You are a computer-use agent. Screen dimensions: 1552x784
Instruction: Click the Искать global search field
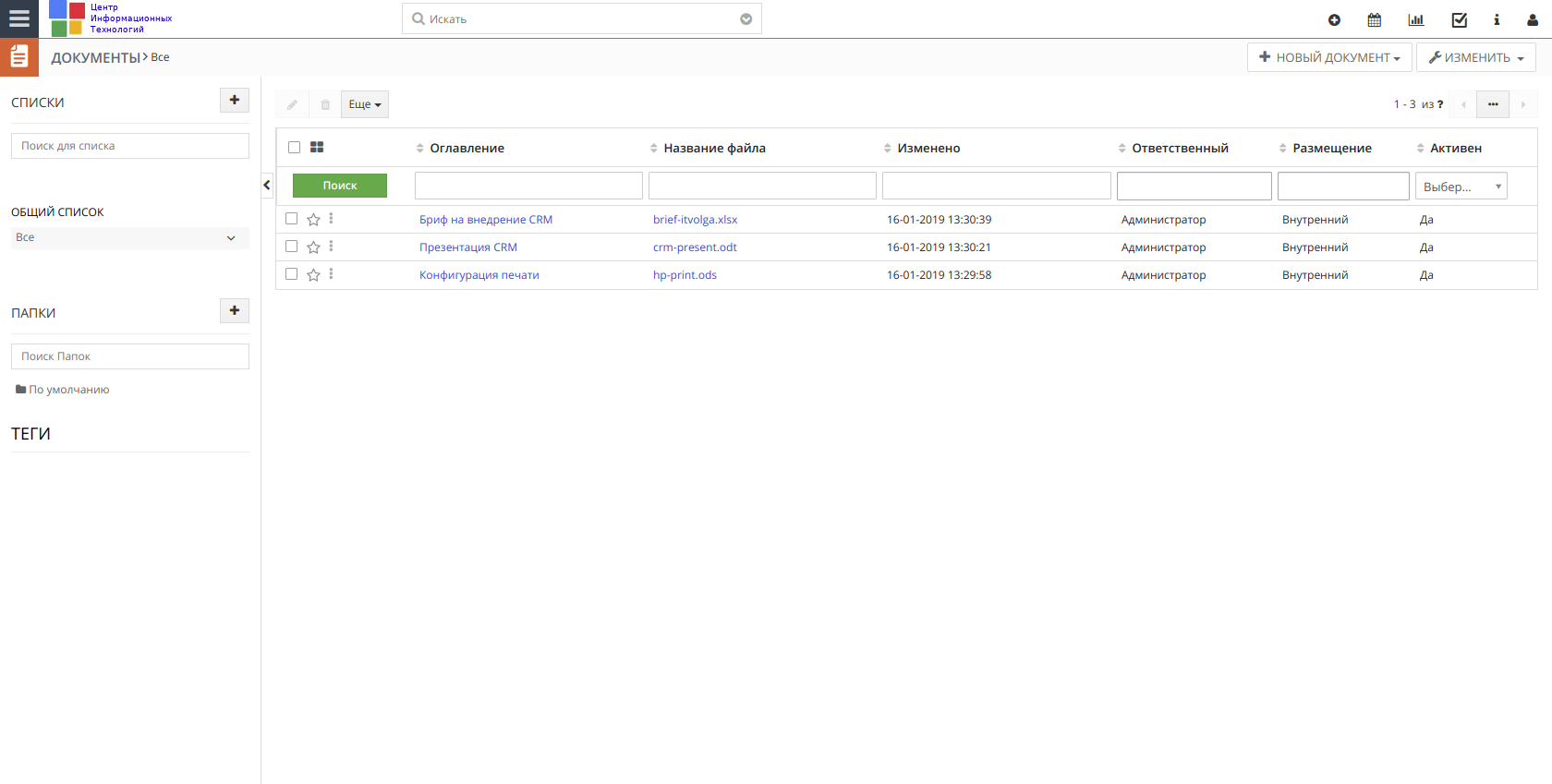(x=582, y=18)
